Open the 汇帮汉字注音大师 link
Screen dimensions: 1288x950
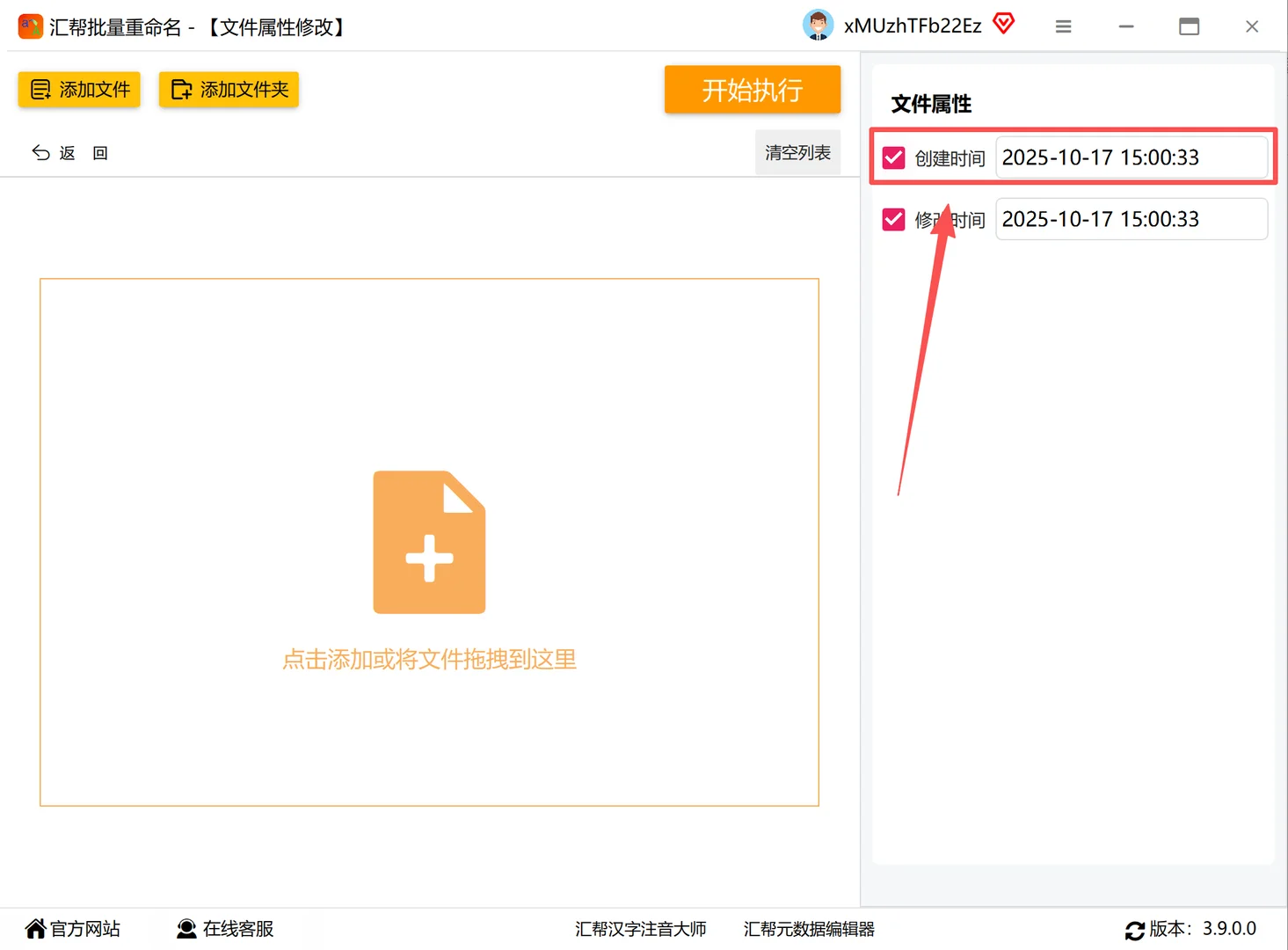[x=641, y=929]
